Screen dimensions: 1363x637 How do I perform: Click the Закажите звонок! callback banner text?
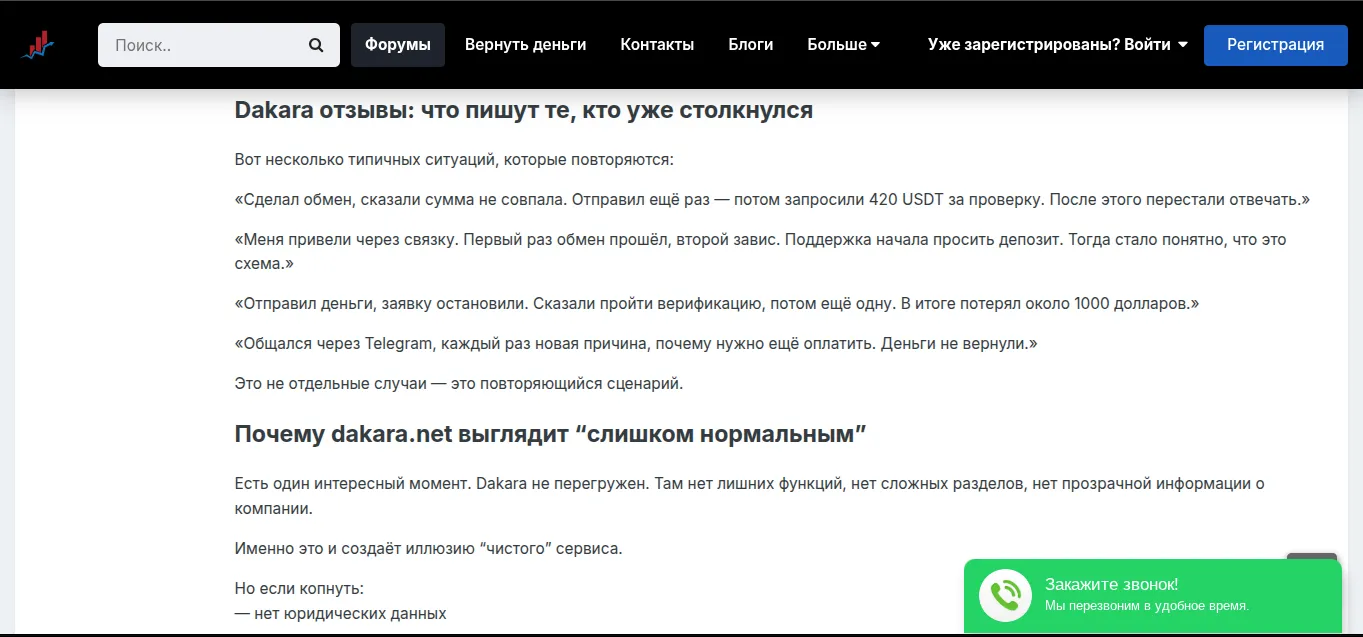pos(1112,584)
